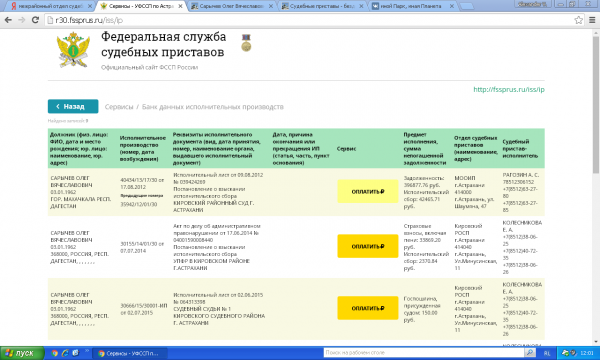The width and height of the screenshot is (600, 360).
Task: Expand hidden quick launch items chevron
Action: click(x=86, y=350)
